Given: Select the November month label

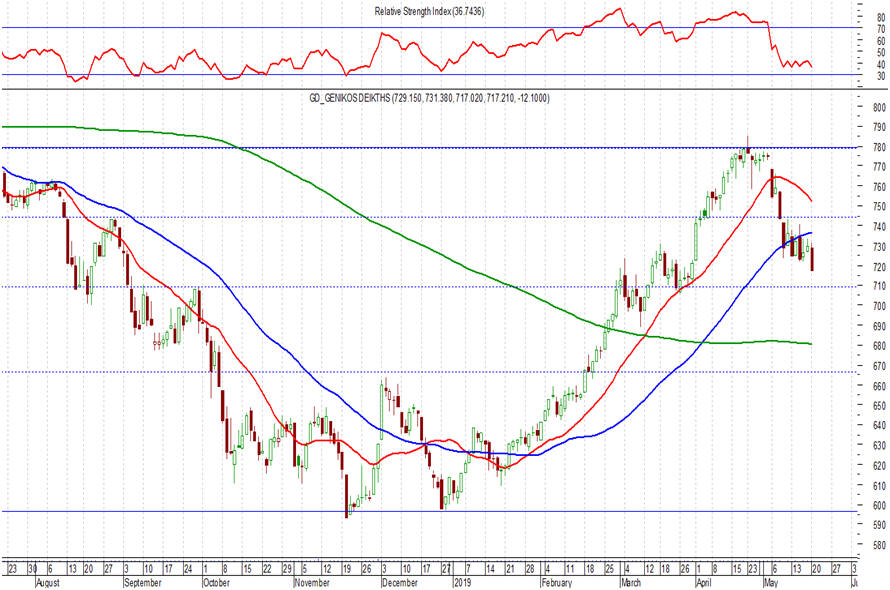Looking at the screenshot, I should [312, 583].
